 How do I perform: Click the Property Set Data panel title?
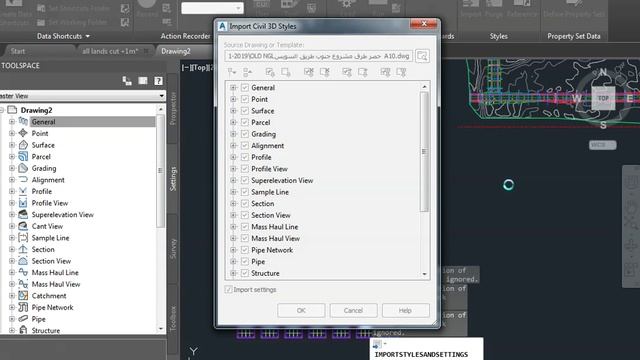point(573,36)
